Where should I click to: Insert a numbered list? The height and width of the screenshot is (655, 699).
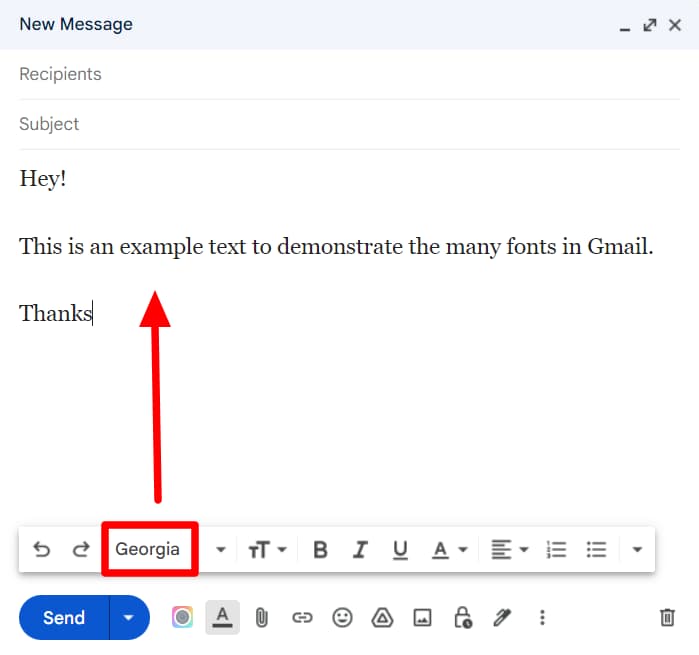[556, 549]
